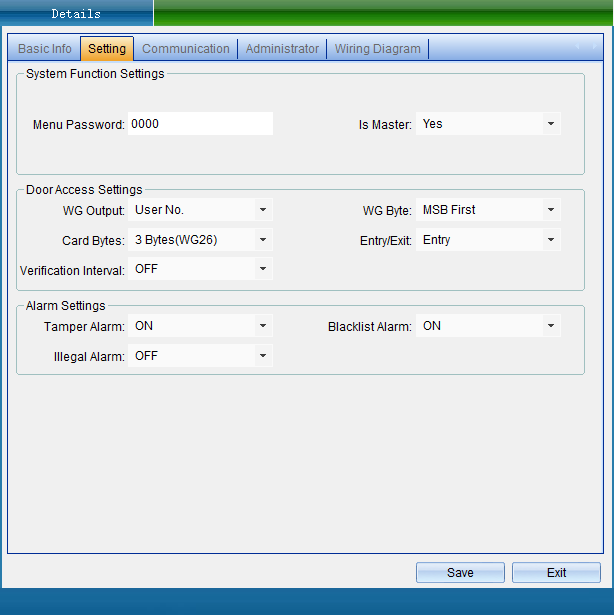Image resolution: width=614 pixels, height=615 pixels.
Task: Click the tab strip scroll-left arrow
Action: tap(579, 47)
